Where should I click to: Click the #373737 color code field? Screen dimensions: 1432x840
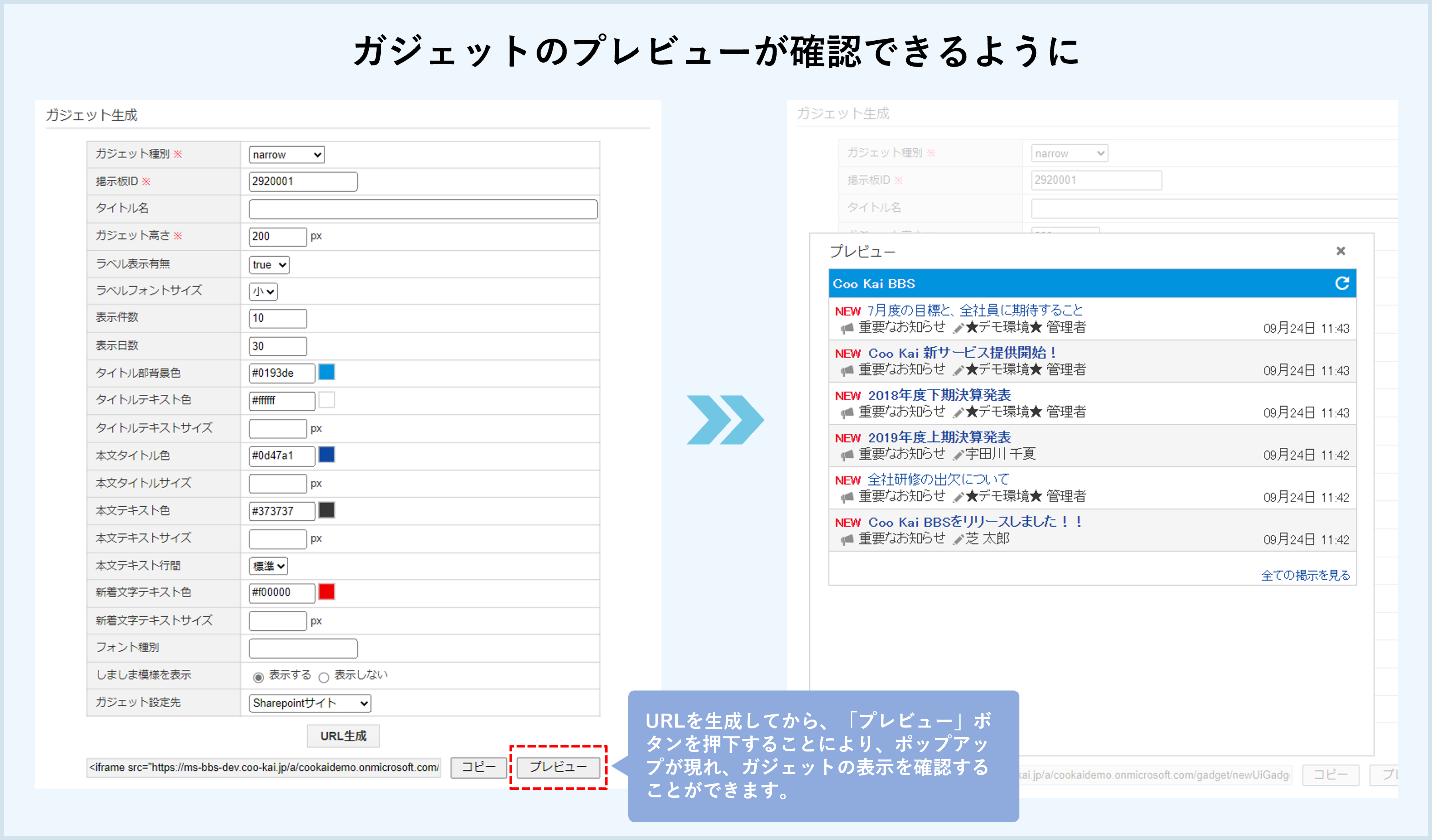[x=281, y=511]
